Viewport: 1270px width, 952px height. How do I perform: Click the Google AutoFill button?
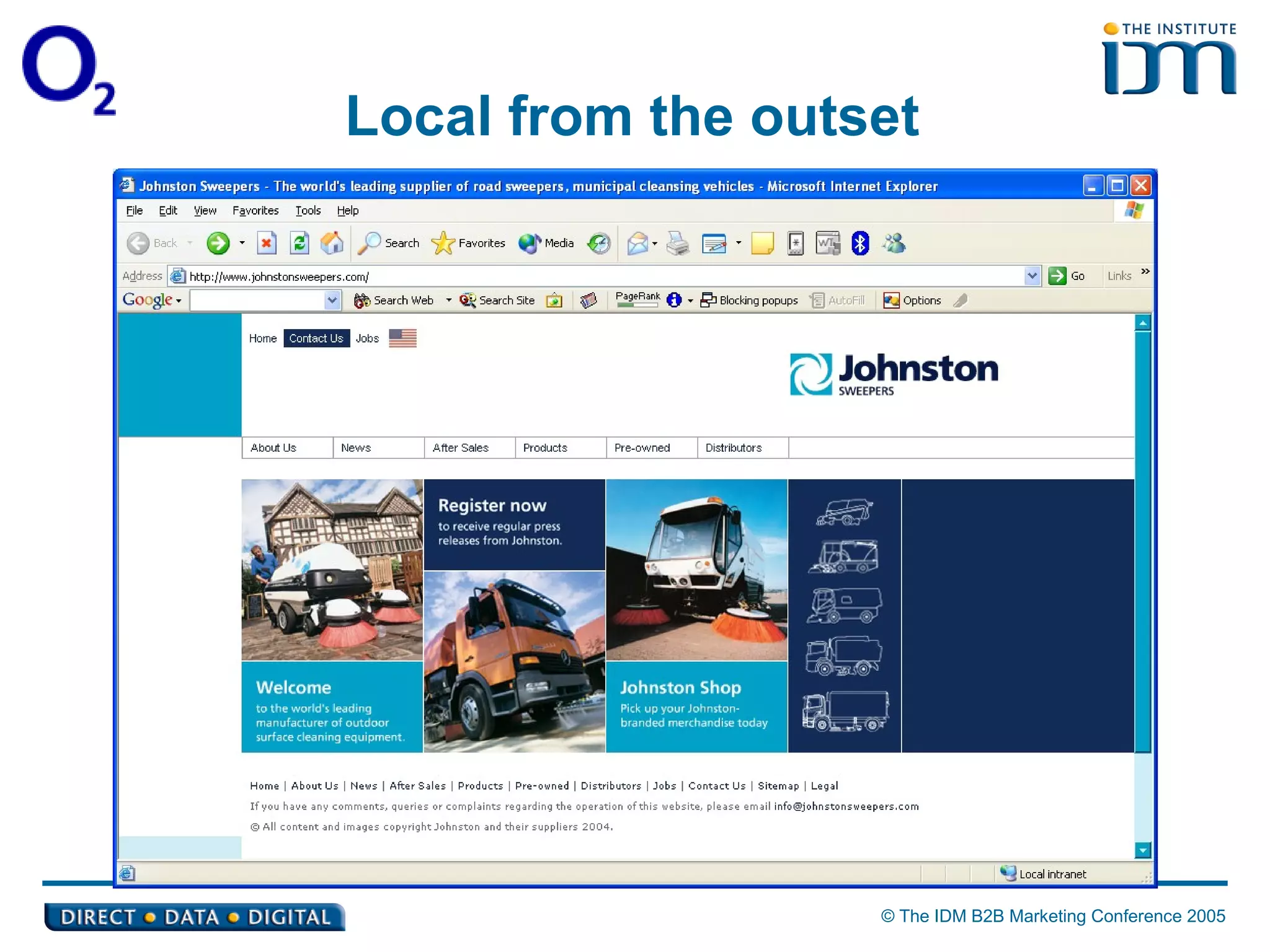tap(837, 301)
